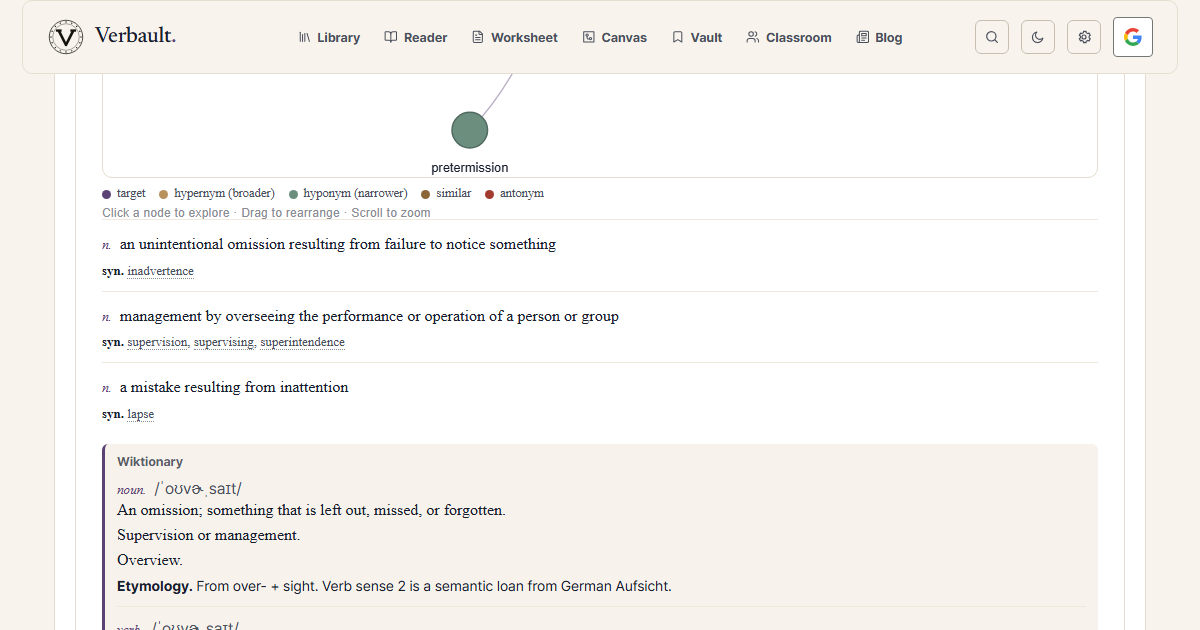Open the Vault section
1200x630 pixels.
point(697,37)
